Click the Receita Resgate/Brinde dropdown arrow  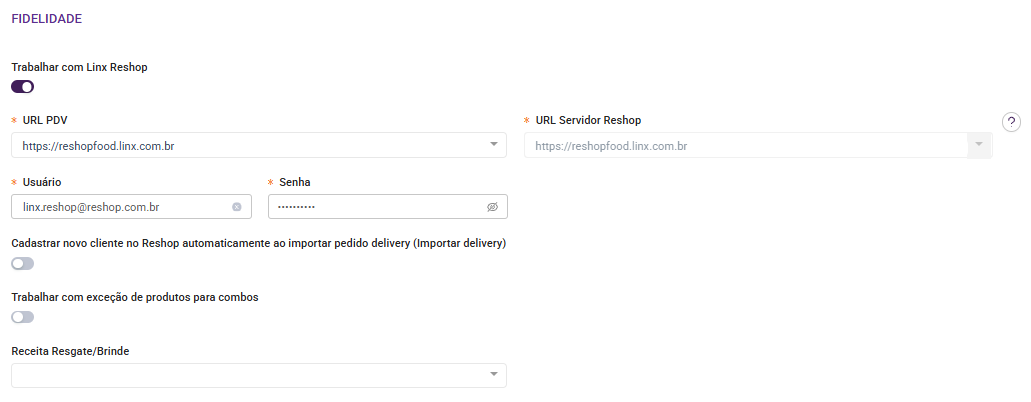click(494, 375)
